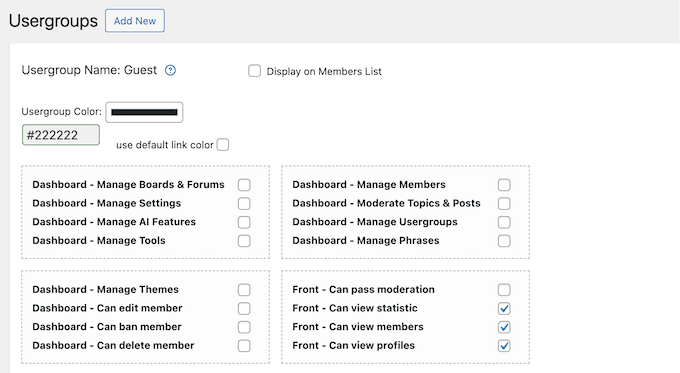
Task: Enable Dashboard - Can edit member
Action: click(244, 308)
